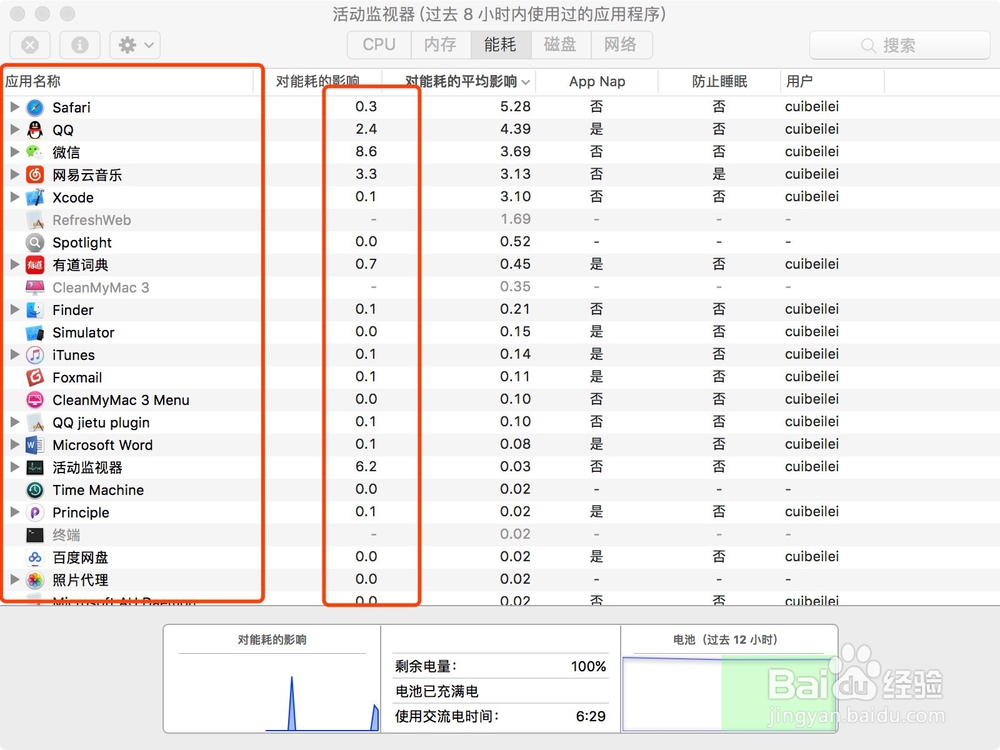Click the 照片代理 photos icon
Screen dimensions: 1000x750
(35, 580)
